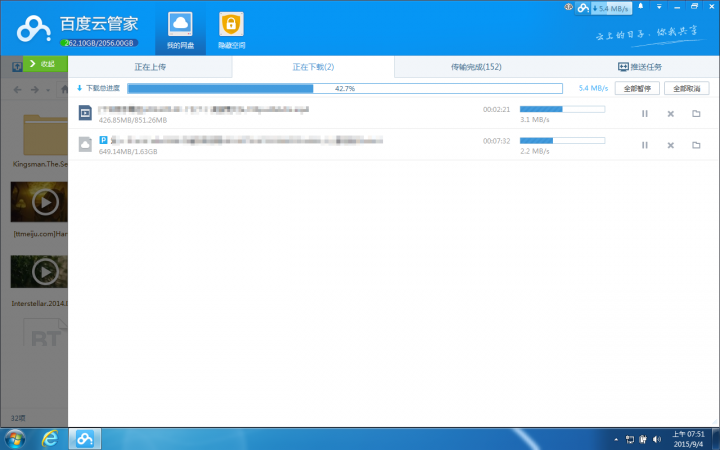Click the 262.10GB/2056.00GB storage capacity bar
720x450 pixels.
99,43
